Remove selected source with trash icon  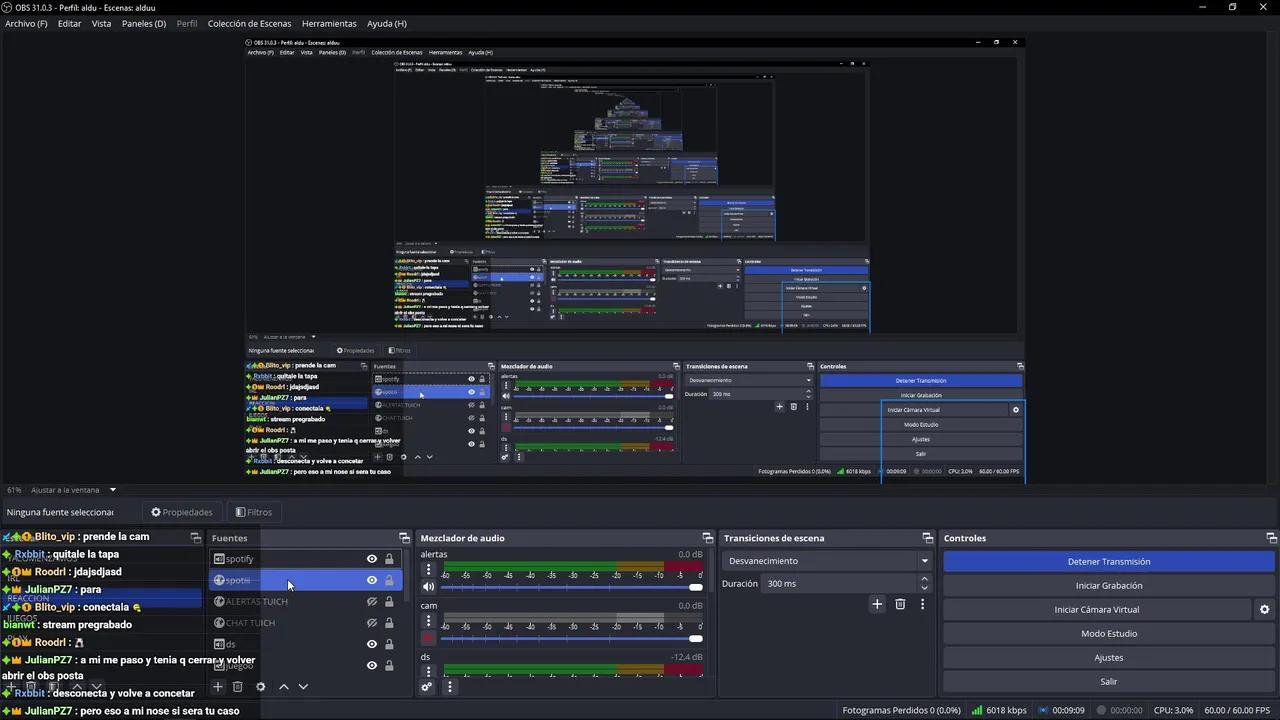tap(237, 687)
